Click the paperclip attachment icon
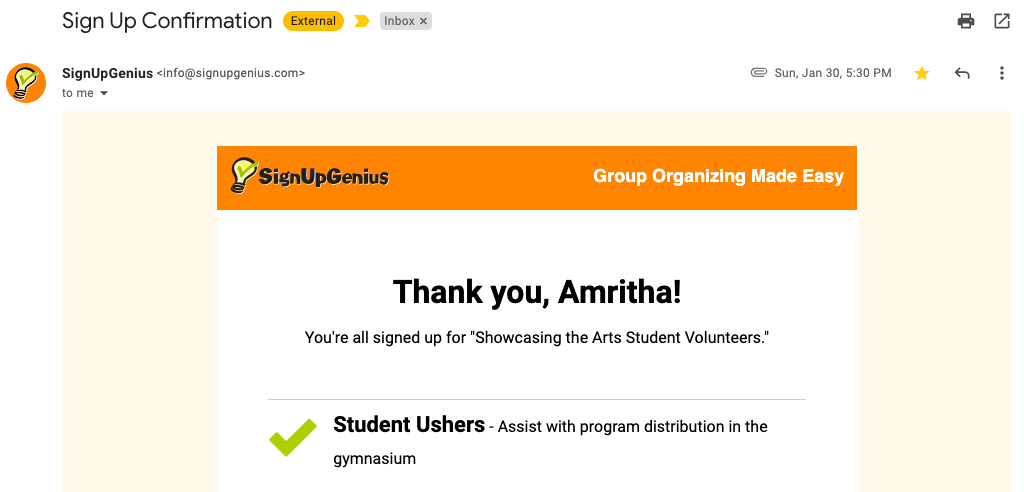 [x=759, y=73]
